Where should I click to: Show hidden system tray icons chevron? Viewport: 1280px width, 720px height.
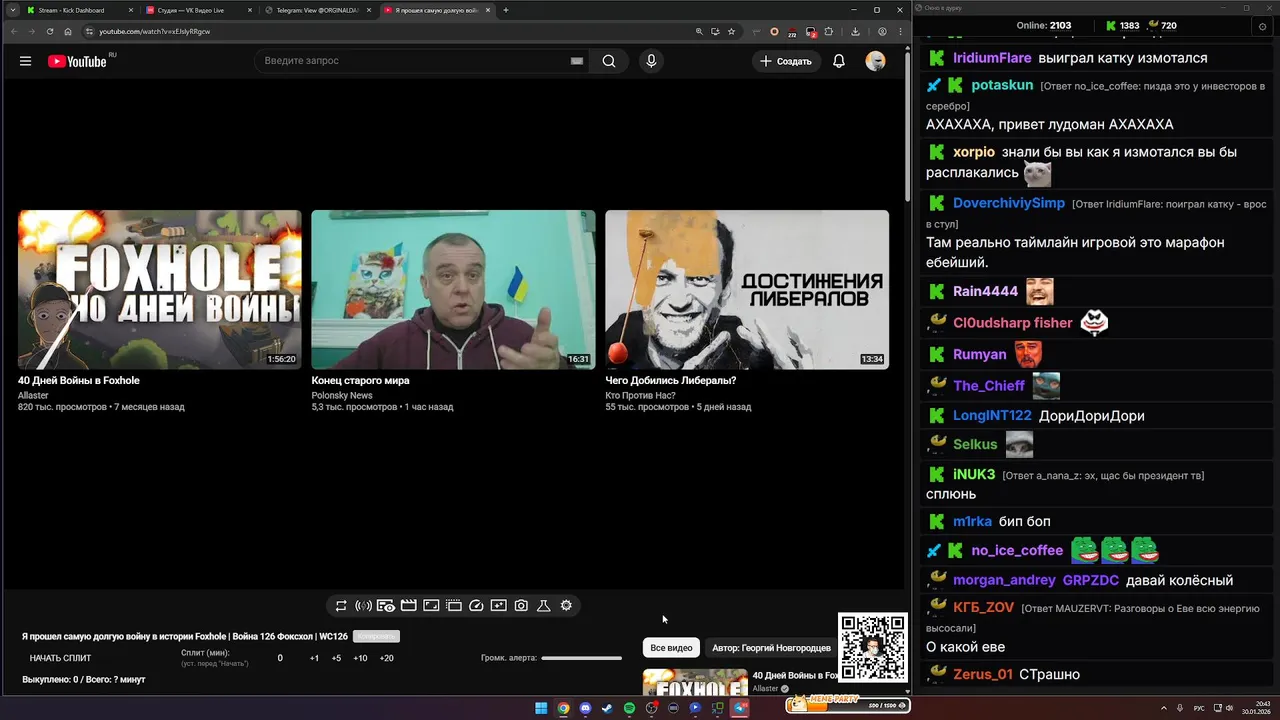coord(1164,708)
